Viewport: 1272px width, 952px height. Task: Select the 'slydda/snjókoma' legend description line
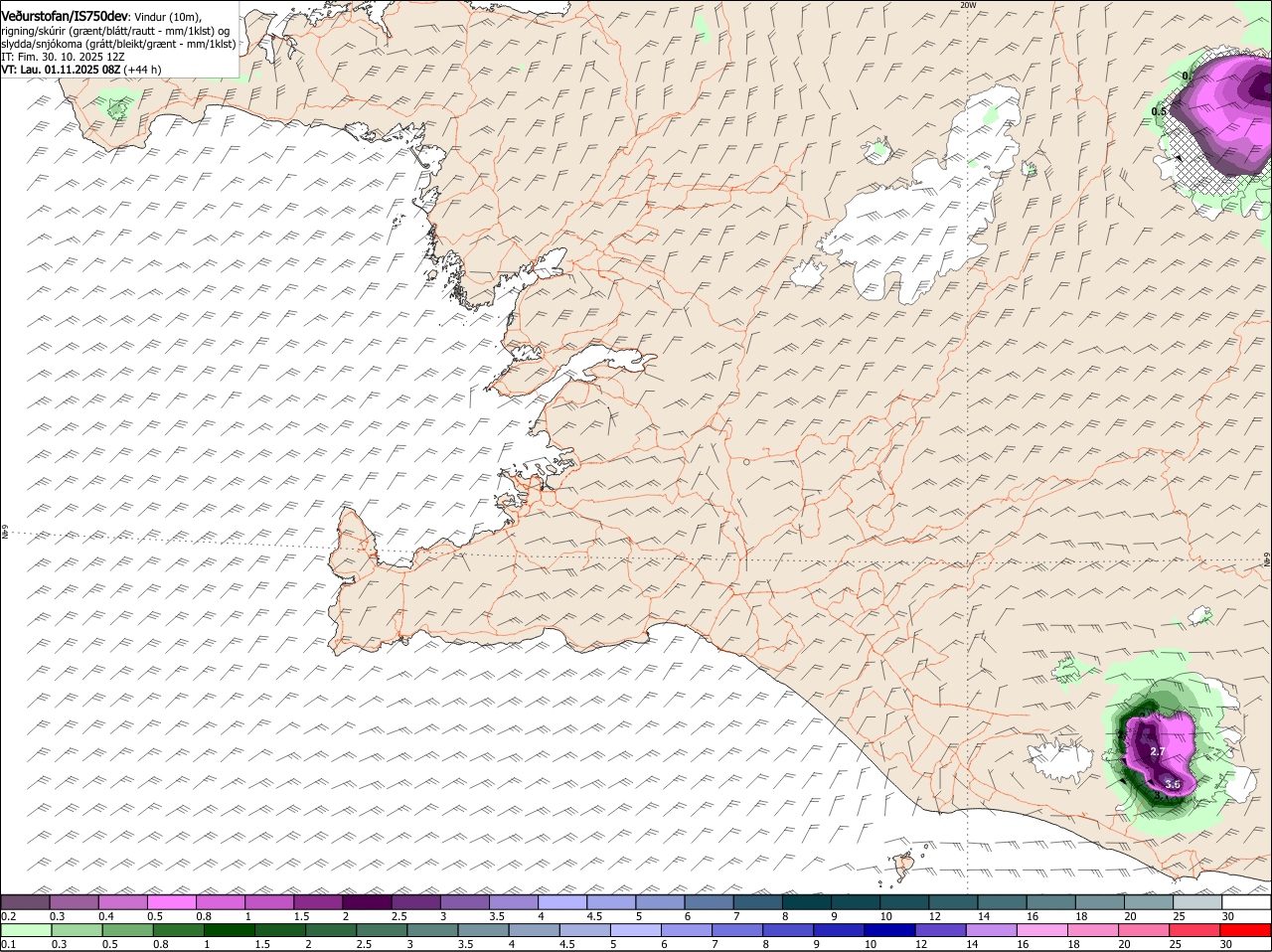(118, 44)
